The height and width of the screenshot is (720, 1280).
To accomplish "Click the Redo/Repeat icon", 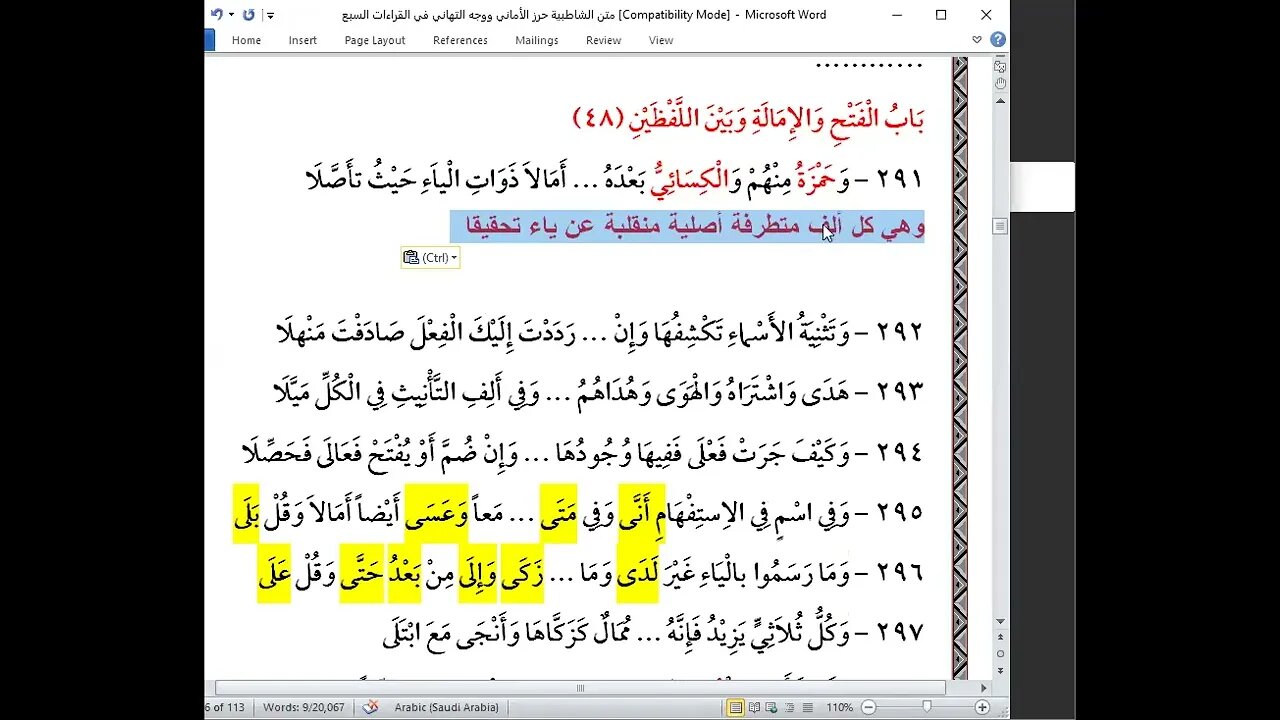I will coord(248,15).
